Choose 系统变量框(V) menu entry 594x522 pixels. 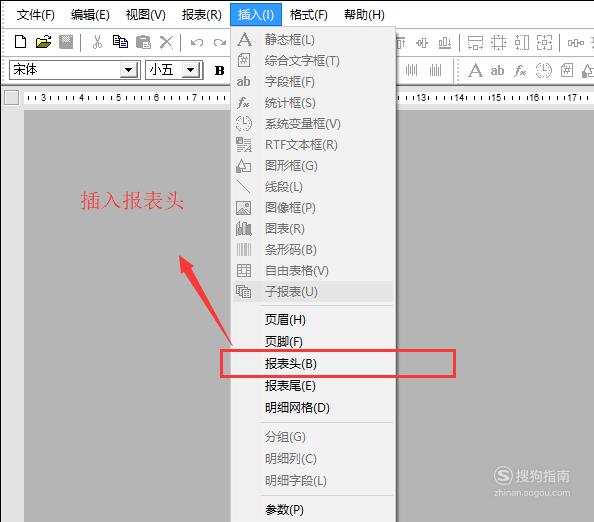pos(313,123)
